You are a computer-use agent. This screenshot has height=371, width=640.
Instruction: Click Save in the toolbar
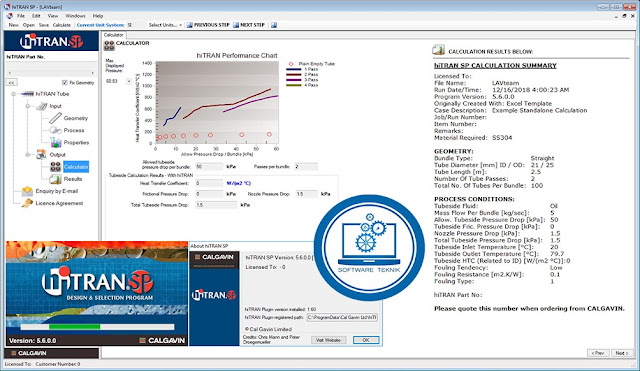pos(44,25)
